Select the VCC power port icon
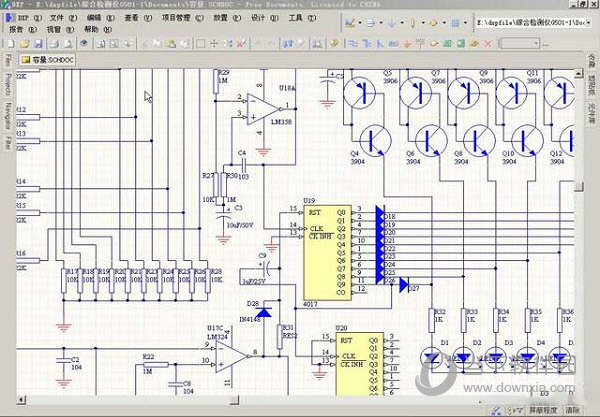The image size is (600, 417). click(421, 44)
